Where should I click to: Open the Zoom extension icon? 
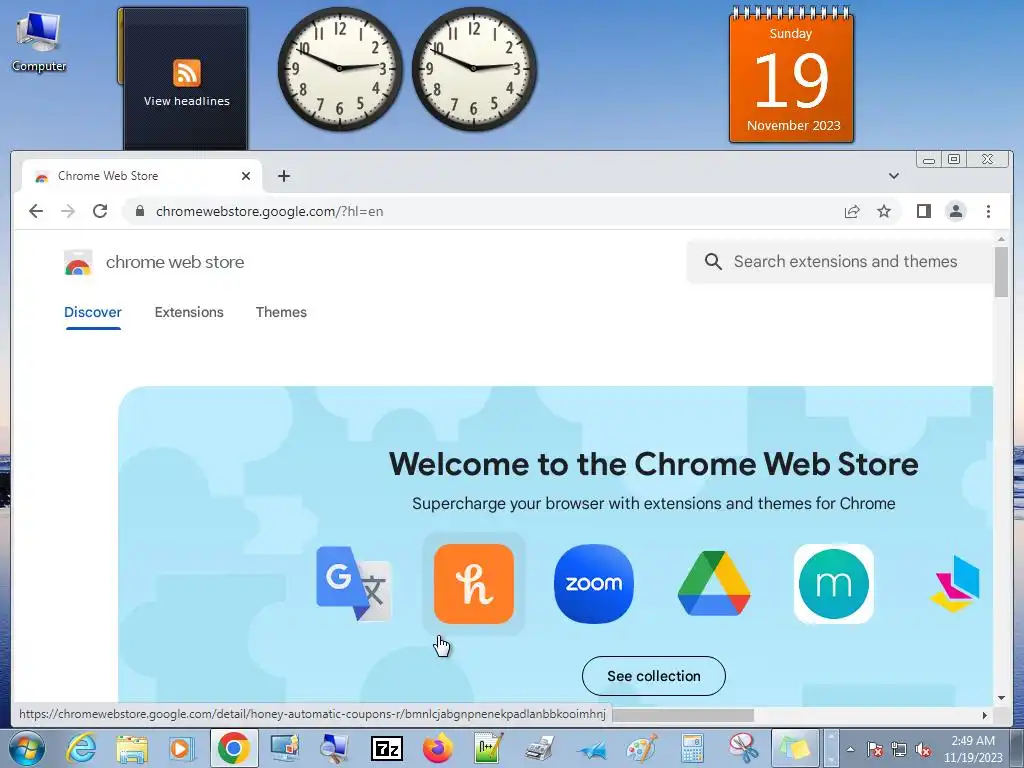[594, 583]
